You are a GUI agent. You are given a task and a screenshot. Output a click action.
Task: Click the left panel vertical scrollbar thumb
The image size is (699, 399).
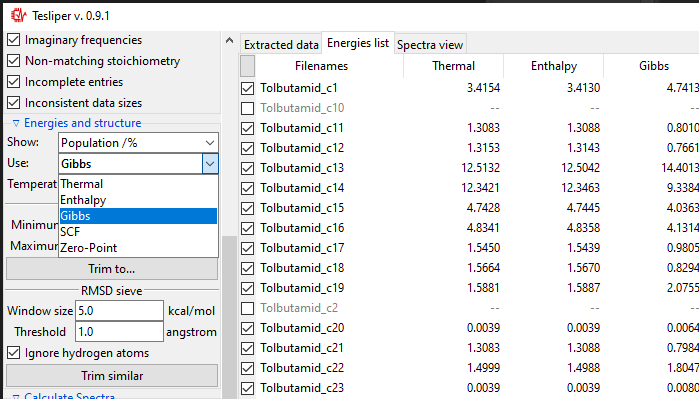click(x=230, y=317)
